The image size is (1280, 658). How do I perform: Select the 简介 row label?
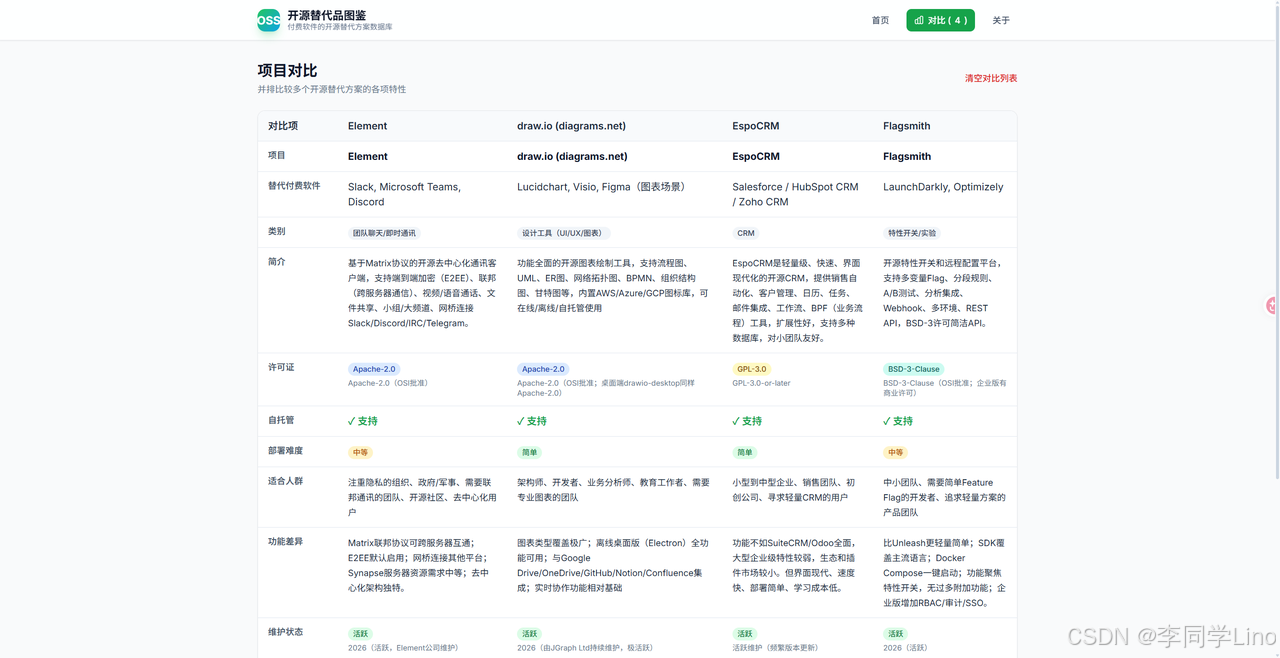tap(277, 262)
